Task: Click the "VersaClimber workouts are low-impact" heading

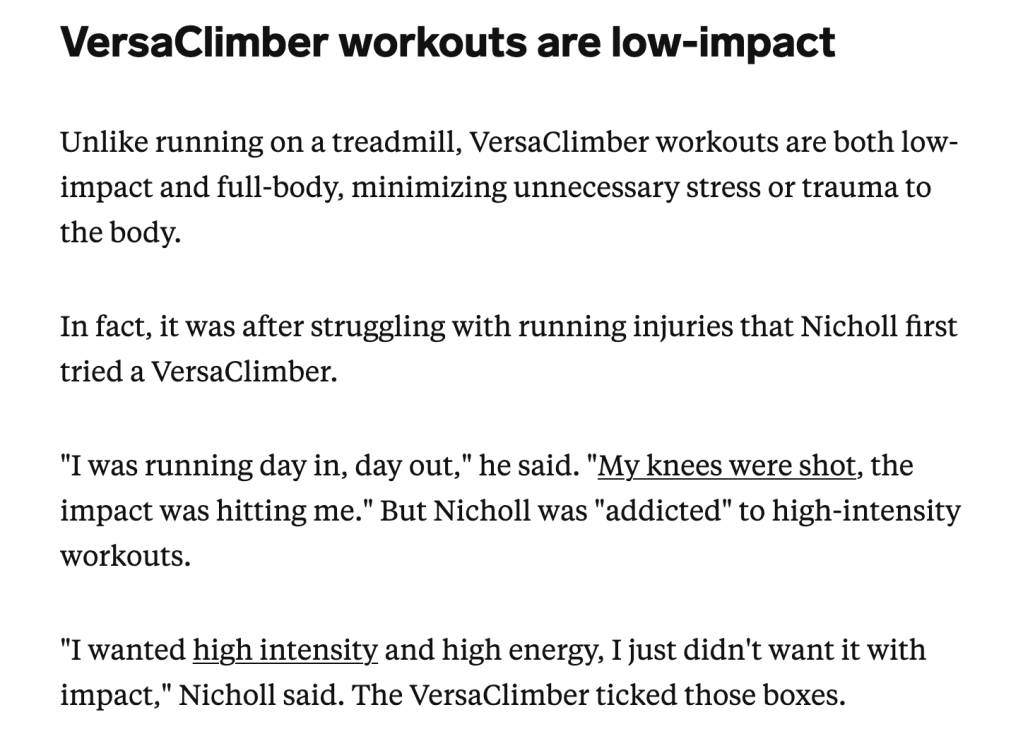Action: tap(447, 43)
